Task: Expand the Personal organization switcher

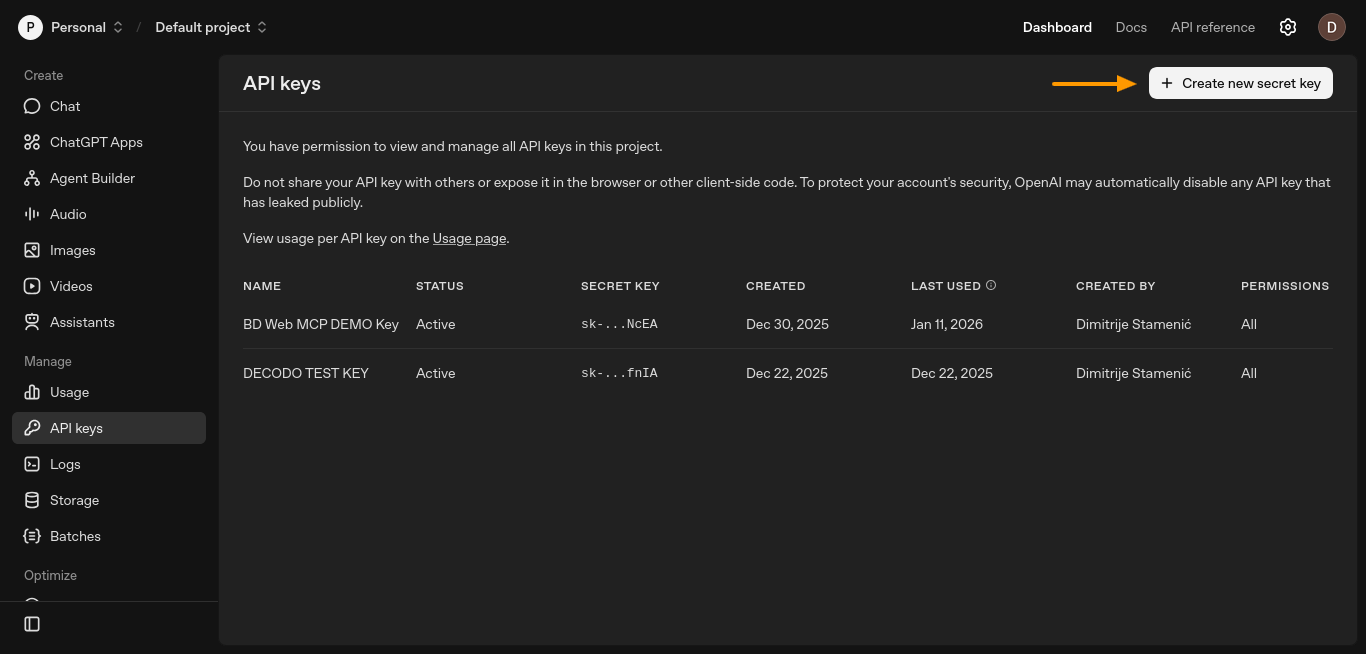Action: pos(72,27)
